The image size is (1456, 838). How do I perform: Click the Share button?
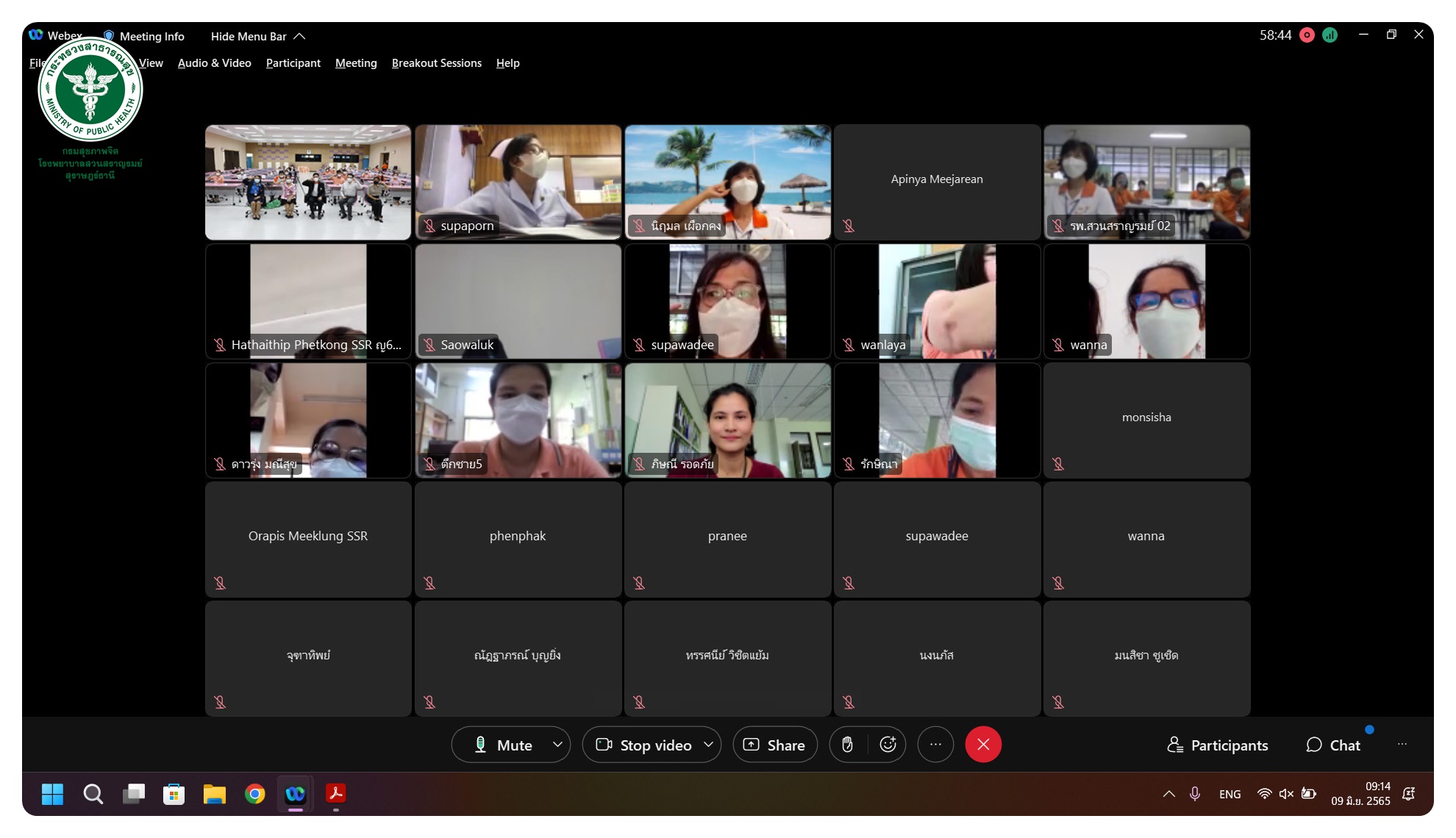point(775,745)
